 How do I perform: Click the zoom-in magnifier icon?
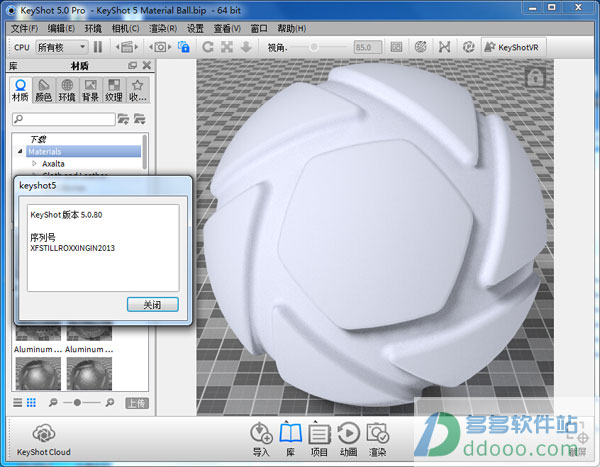pos(110,403)
